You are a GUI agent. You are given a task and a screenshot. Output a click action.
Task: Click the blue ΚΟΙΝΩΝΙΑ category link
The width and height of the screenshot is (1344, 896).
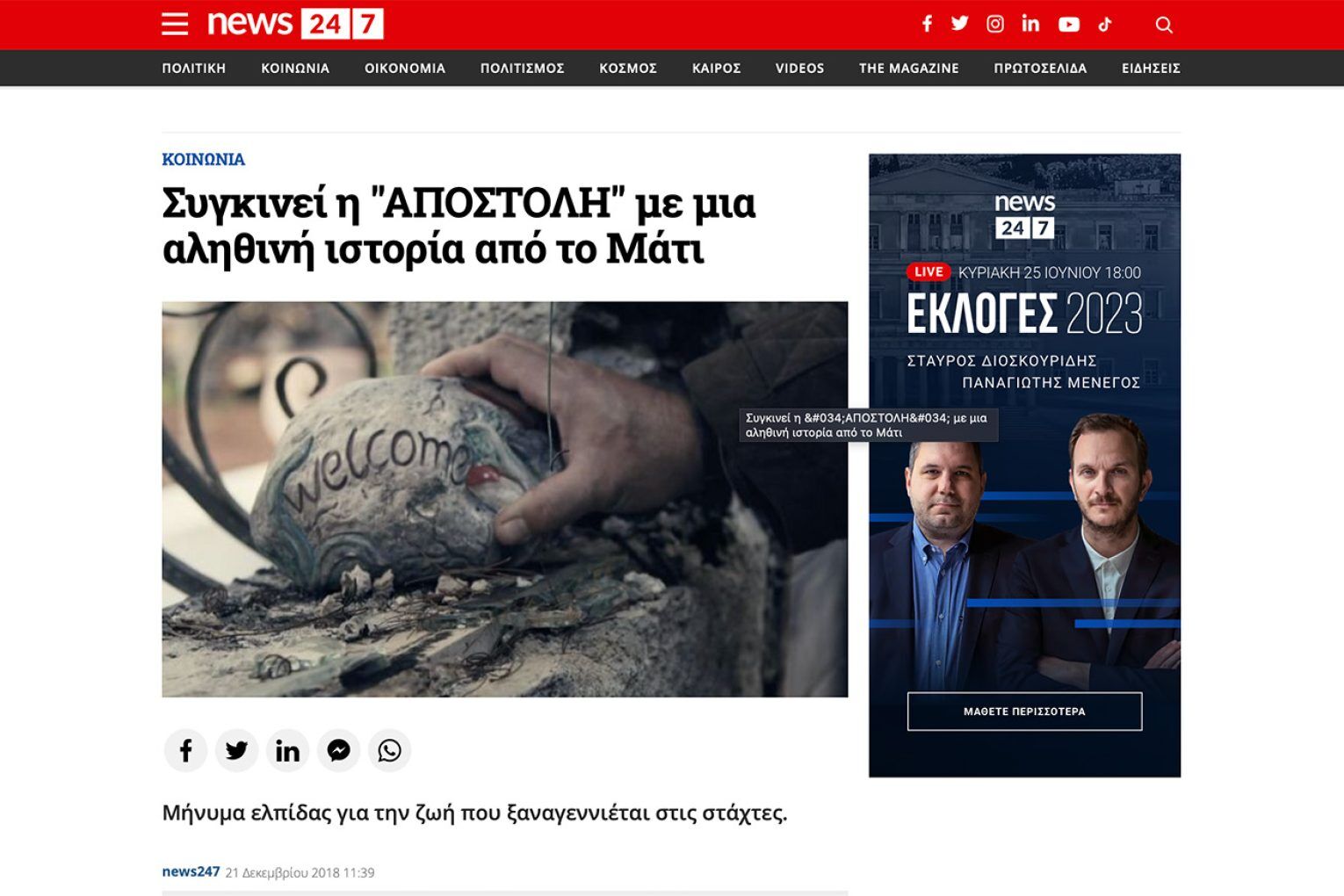pyautogui.click(x=203, y=159)
